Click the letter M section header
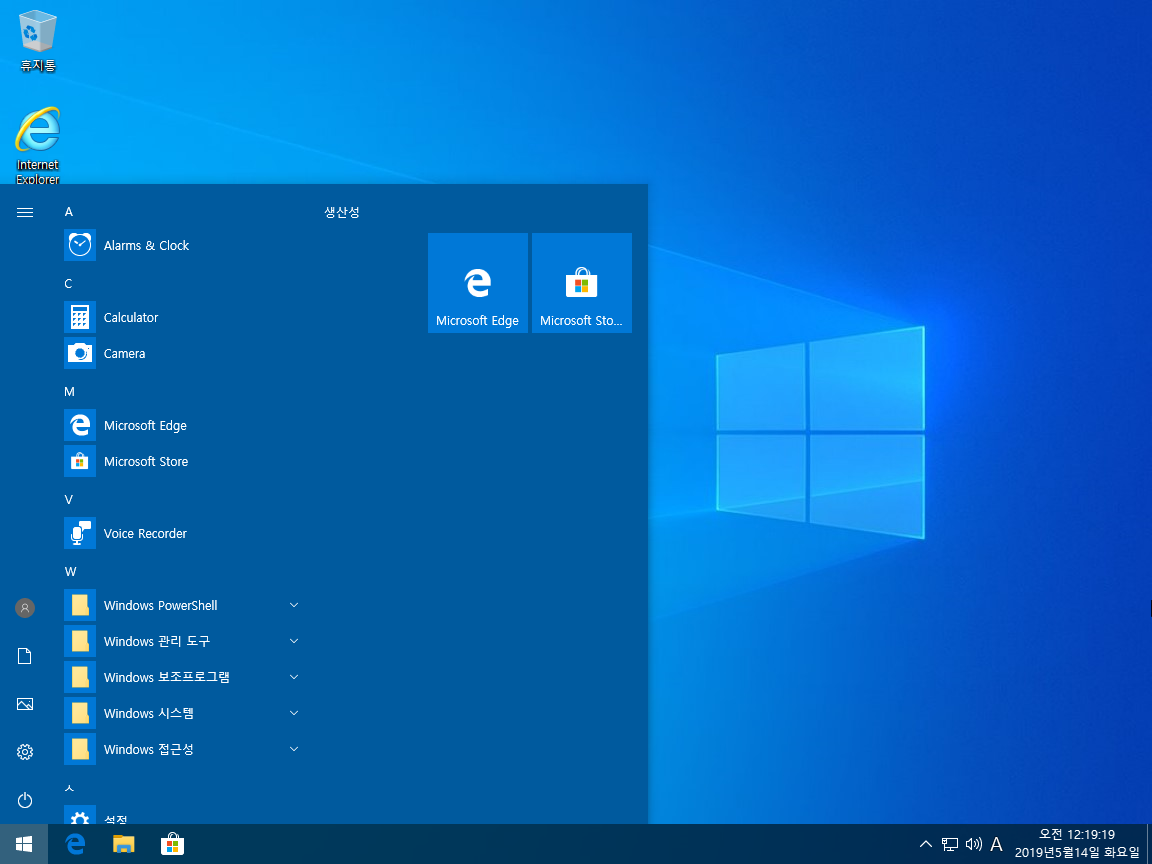1152x864 pixels. 69,392
